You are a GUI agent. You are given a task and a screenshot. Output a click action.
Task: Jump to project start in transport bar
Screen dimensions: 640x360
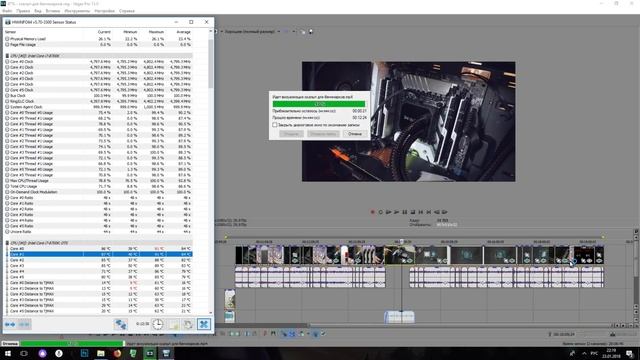coord(421,212)
